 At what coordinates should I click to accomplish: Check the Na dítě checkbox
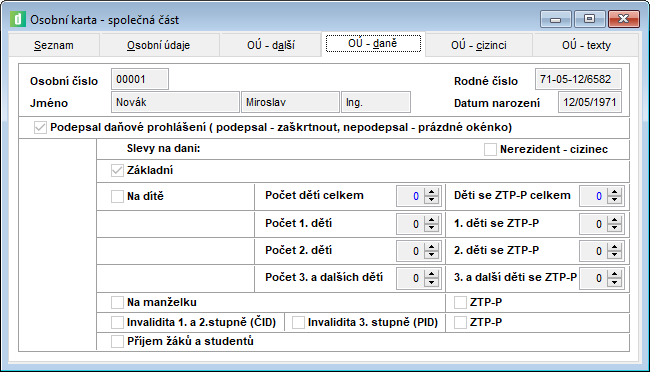tap(117, 196)
